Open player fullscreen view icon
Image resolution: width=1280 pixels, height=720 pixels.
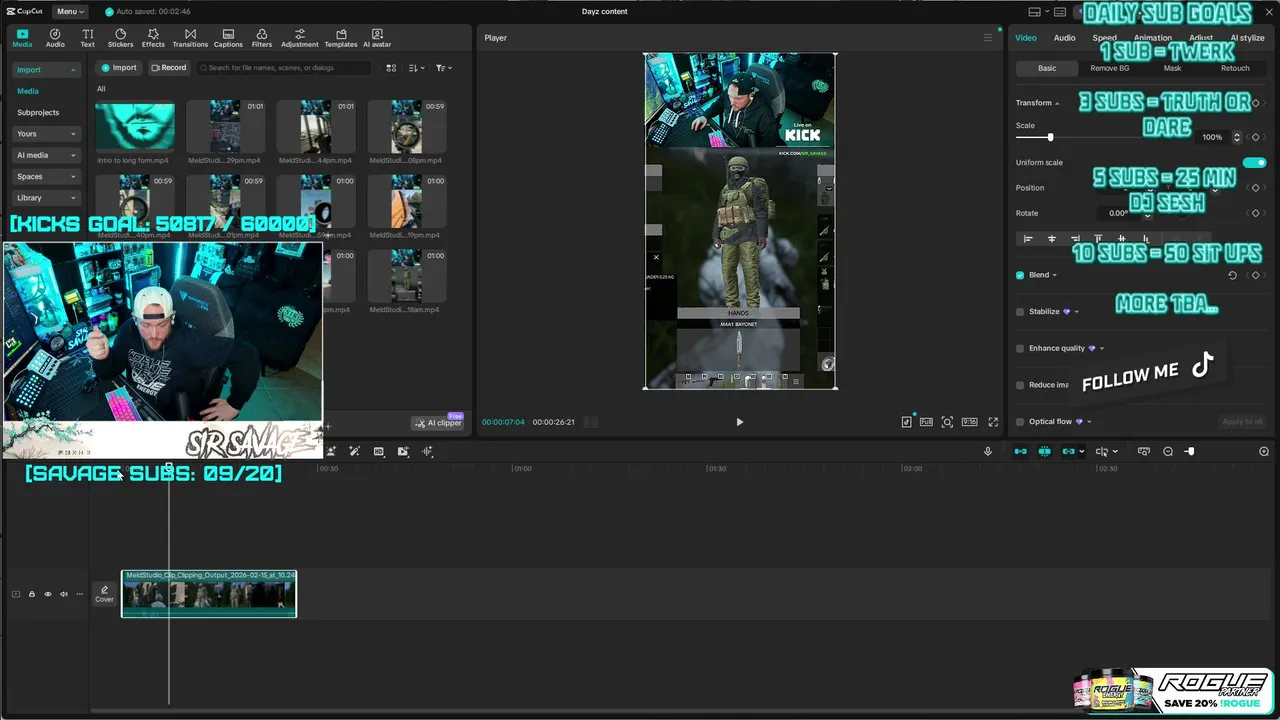click(x=993, y=422)
